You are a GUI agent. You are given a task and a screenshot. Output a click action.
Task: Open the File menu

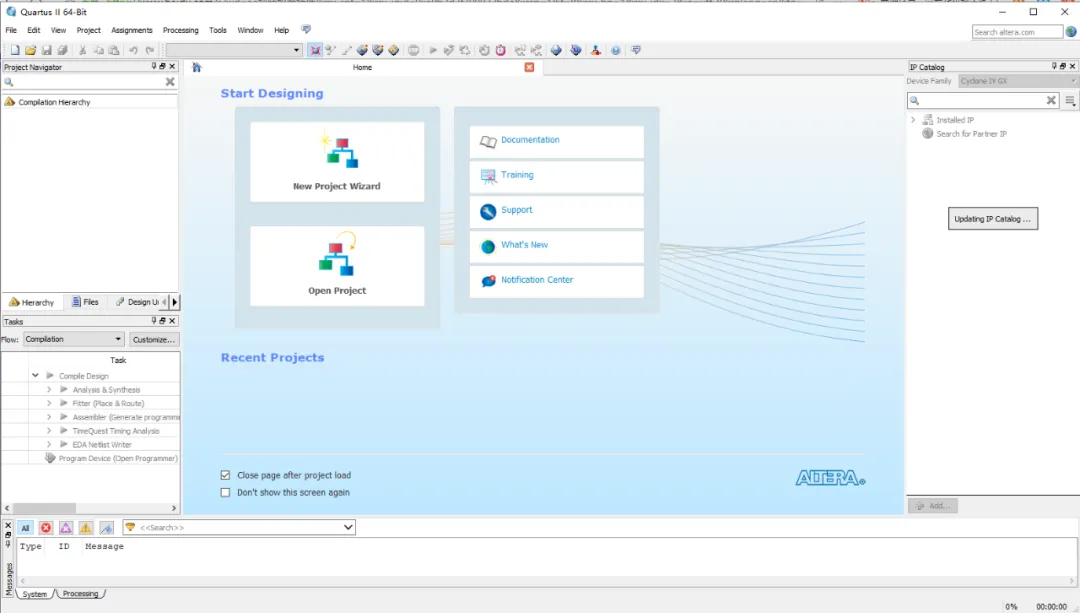point(11,30)
